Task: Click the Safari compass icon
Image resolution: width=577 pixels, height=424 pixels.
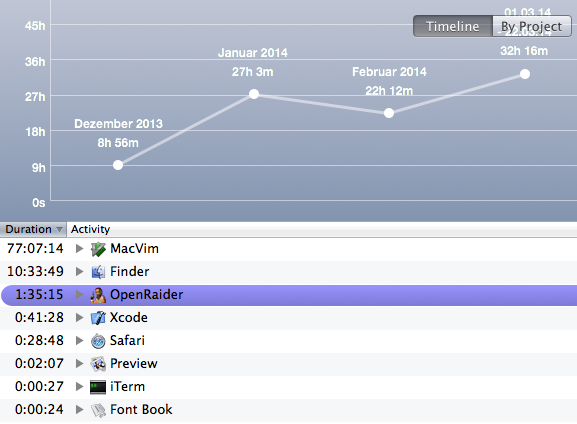Action: [x=98, y=341]
